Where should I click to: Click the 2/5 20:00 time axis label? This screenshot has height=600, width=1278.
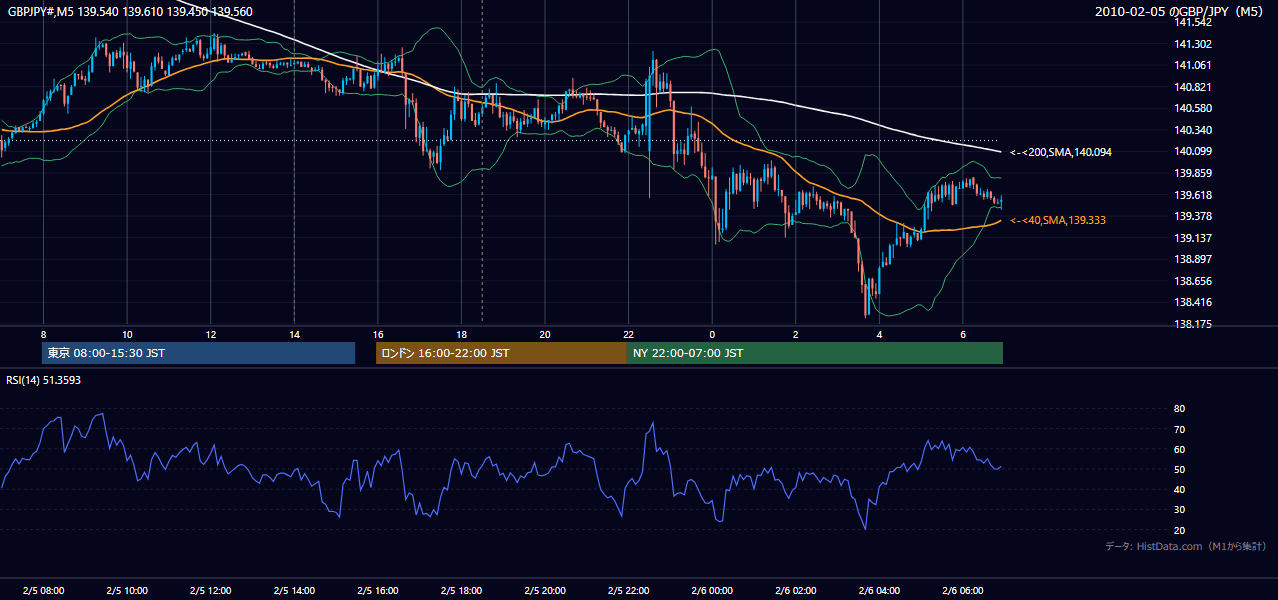pos(544,590)
